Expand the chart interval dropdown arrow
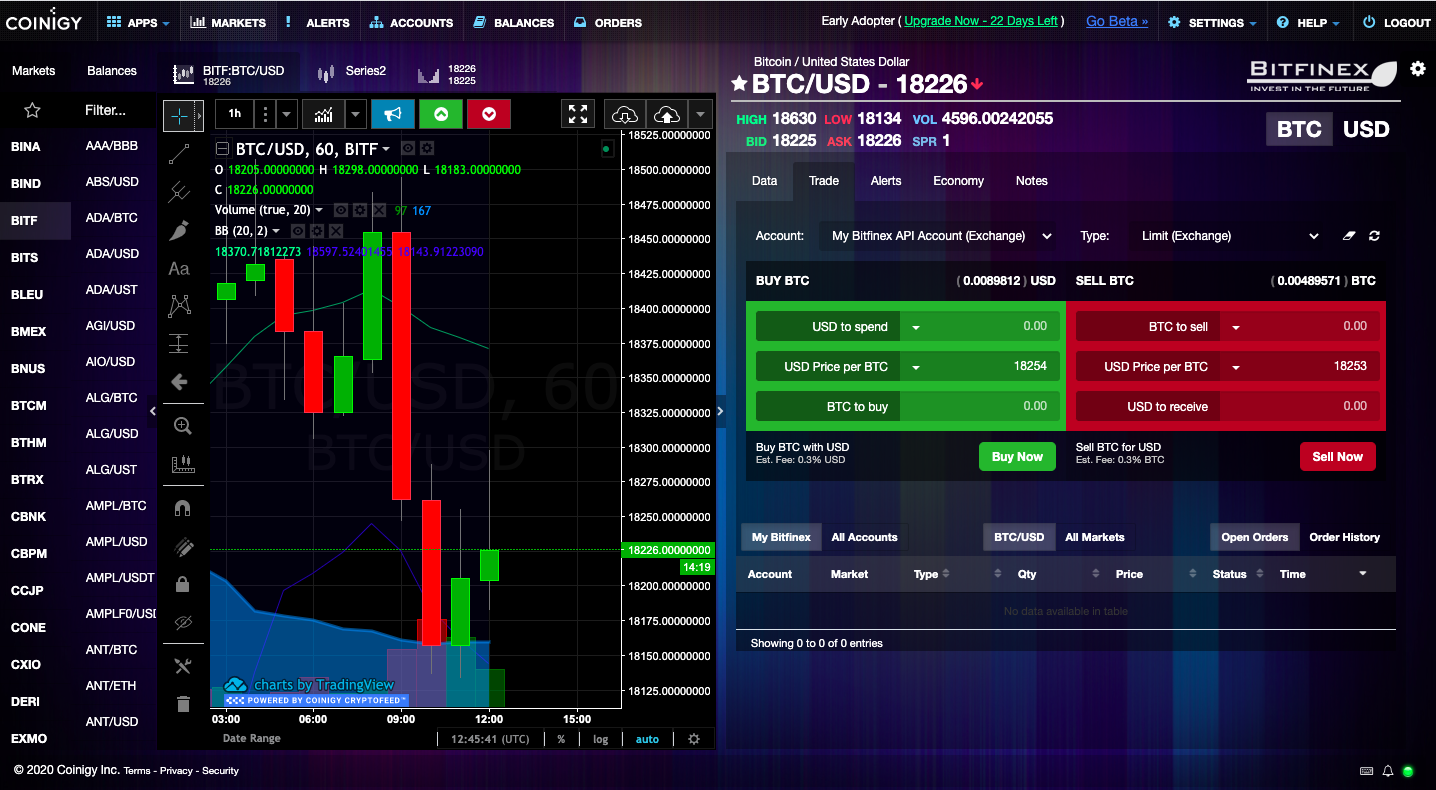This screenshot has height=790, width=1436. 286,114
